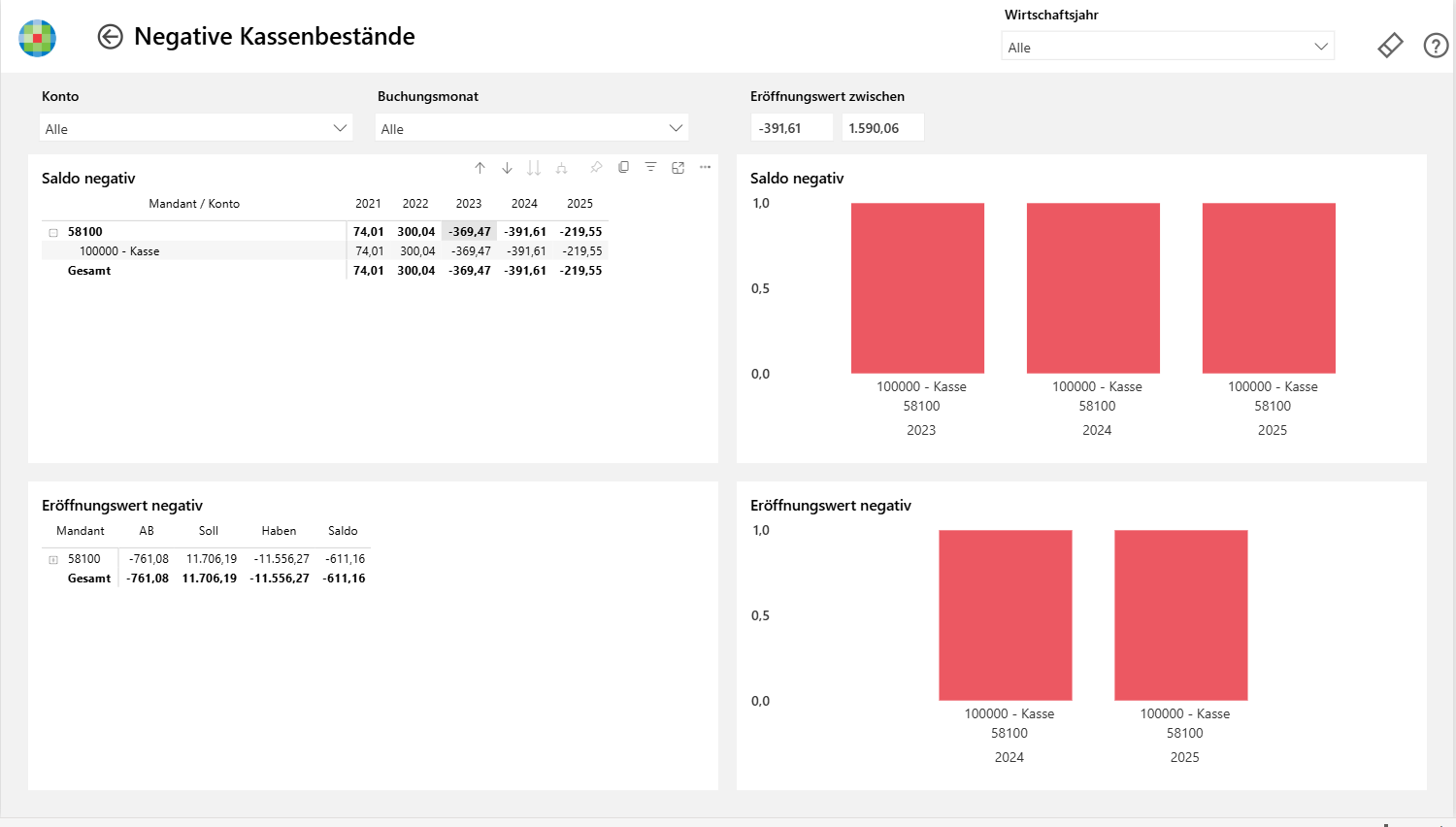Pin the Saldo negativ visual

pyautogui.click(x=596, y=167)
